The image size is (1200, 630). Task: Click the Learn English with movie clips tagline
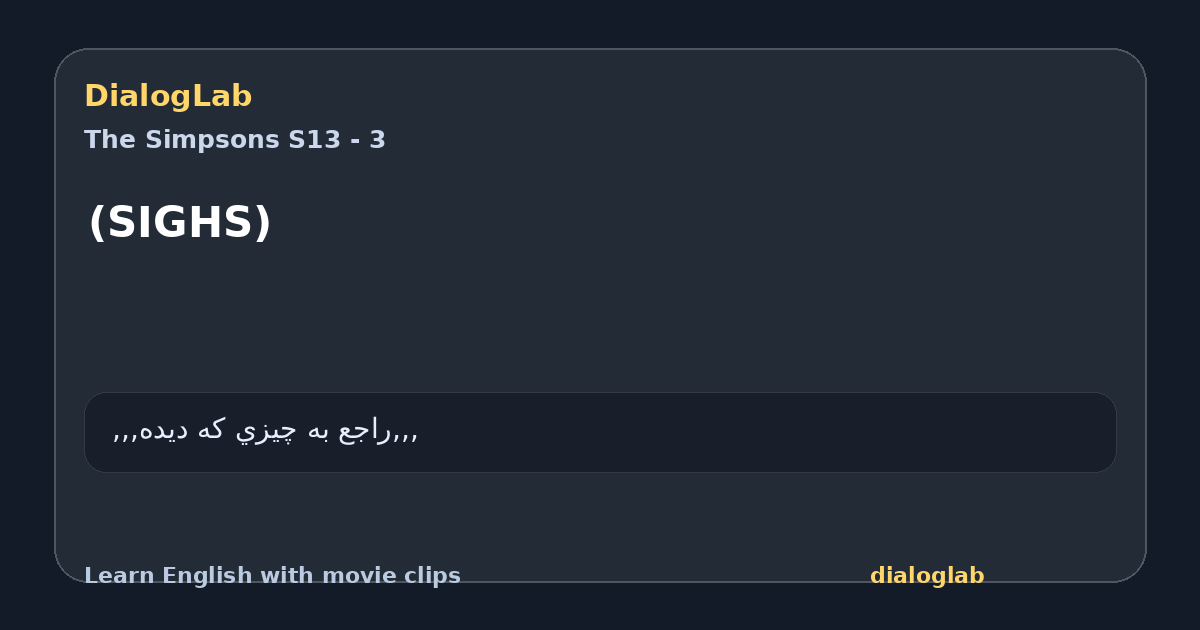coord(272,576)
